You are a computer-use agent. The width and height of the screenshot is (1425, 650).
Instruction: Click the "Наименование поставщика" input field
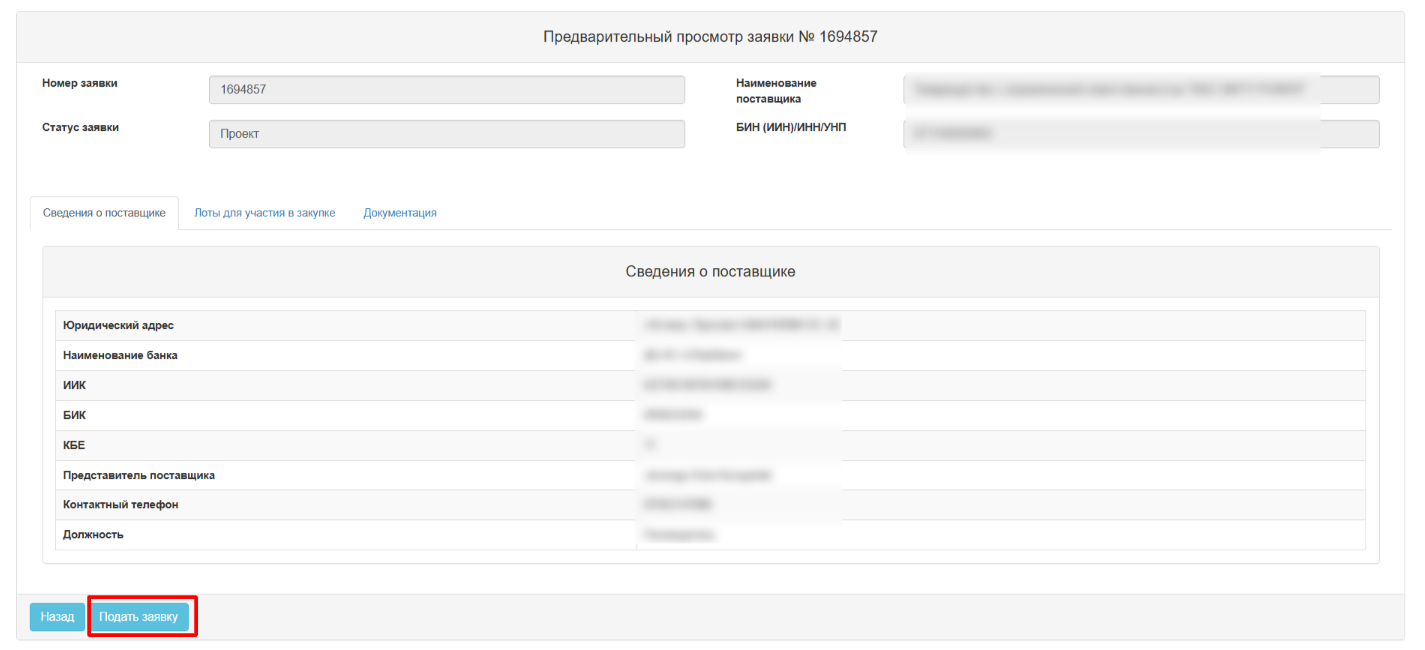click(1140, 90)
